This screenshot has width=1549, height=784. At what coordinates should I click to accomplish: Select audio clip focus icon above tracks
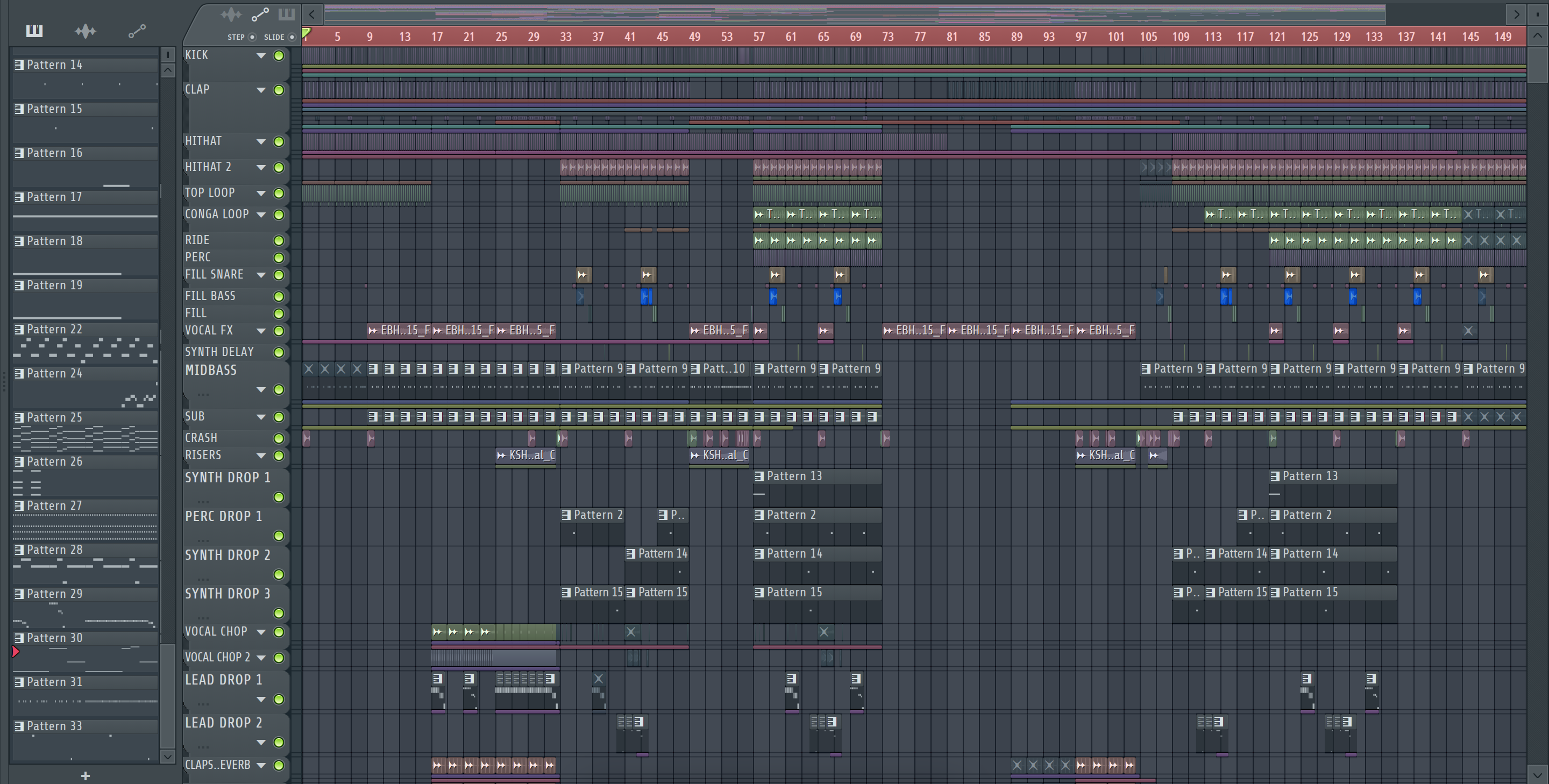click(231, 14)
